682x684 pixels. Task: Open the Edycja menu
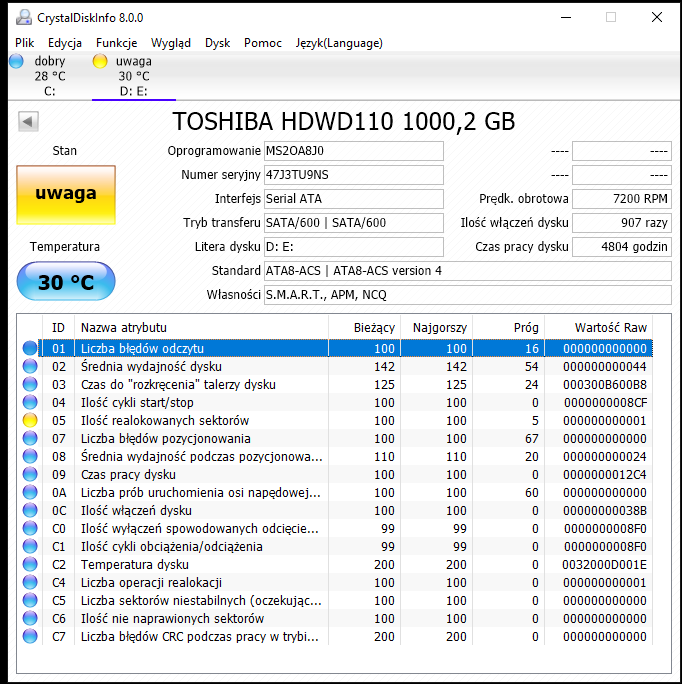(x=65, y=43)
